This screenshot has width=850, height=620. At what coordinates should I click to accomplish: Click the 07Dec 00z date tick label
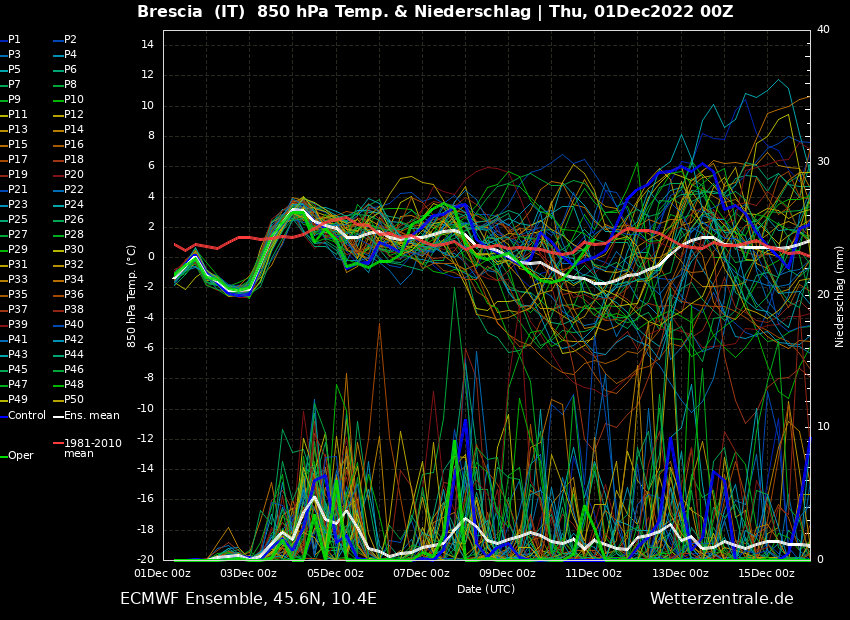[x=421, y=574]
